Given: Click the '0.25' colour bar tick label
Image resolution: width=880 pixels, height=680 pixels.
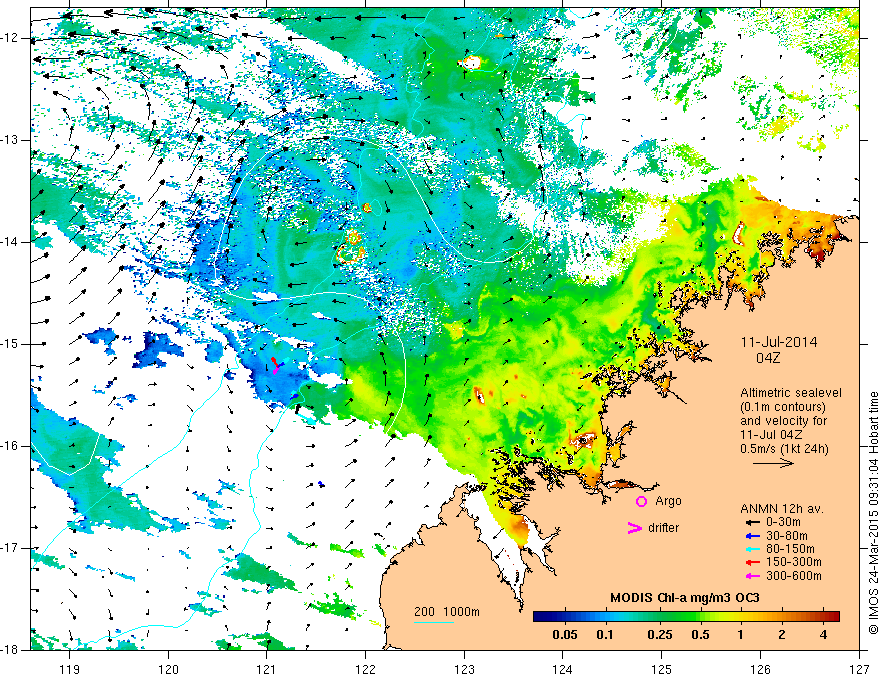Looking at the screenshot, I should (660, 635).
